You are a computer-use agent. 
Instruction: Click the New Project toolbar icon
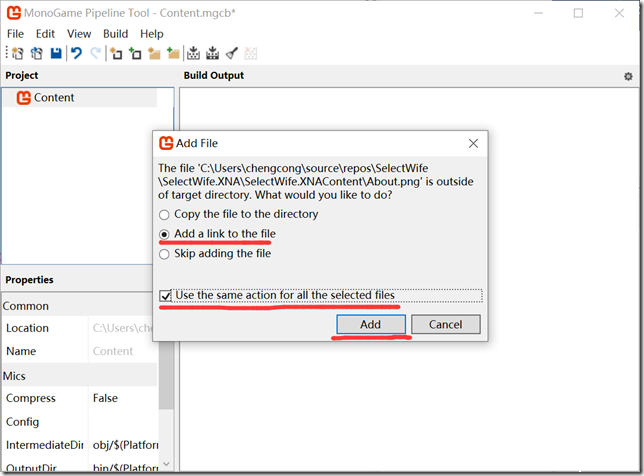(17, 53)
